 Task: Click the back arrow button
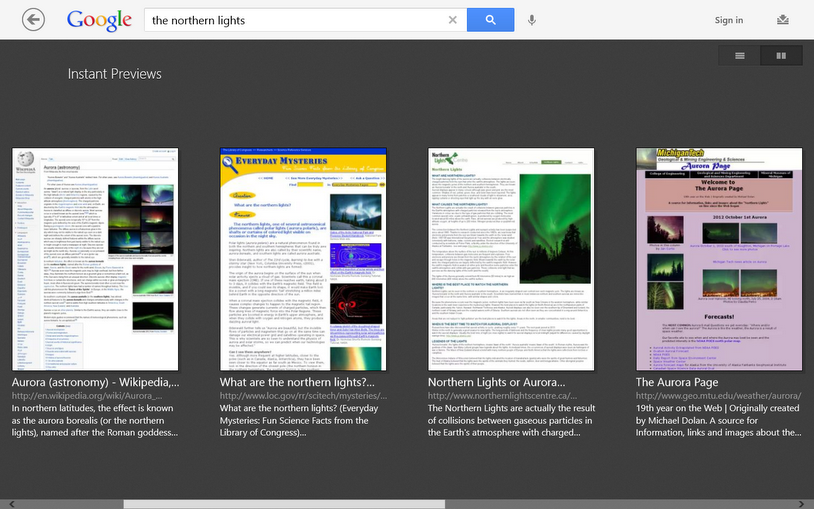(x=33, y=20)
